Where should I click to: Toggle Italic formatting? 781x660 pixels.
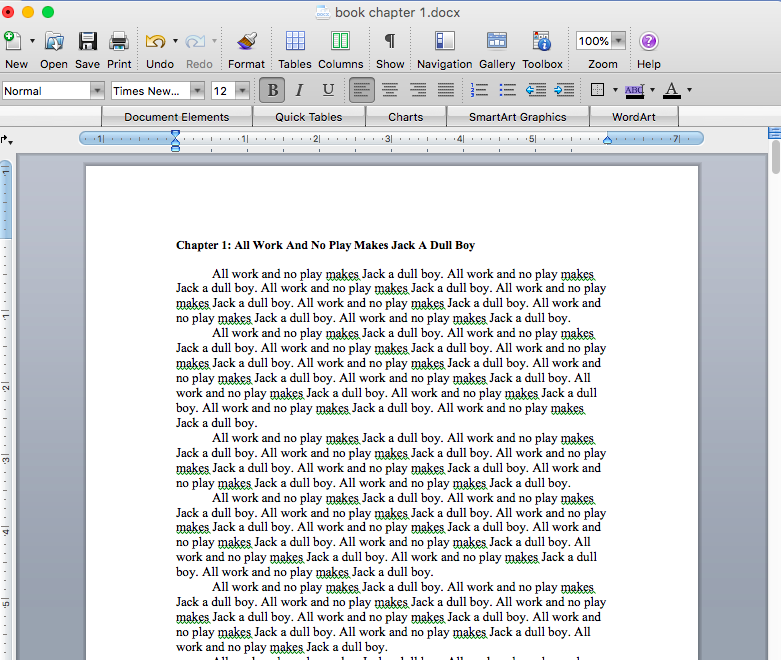pyautogui.click(x=299, y=90)
